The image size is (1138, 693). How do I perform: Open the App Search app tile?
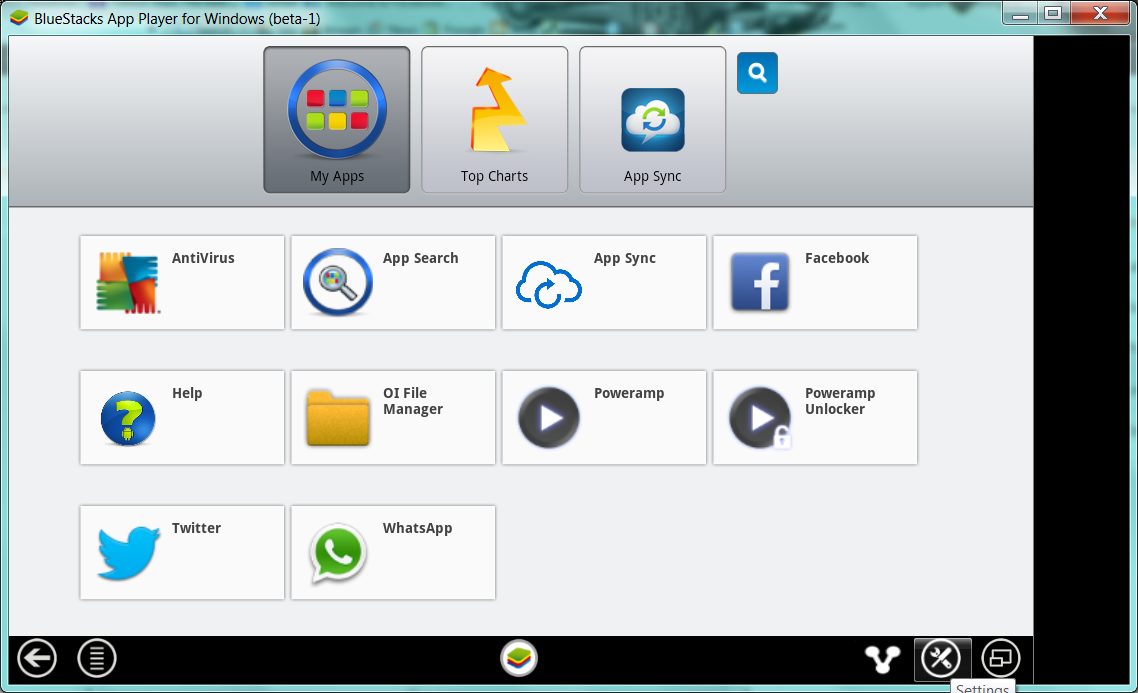(x=393, y=282)
